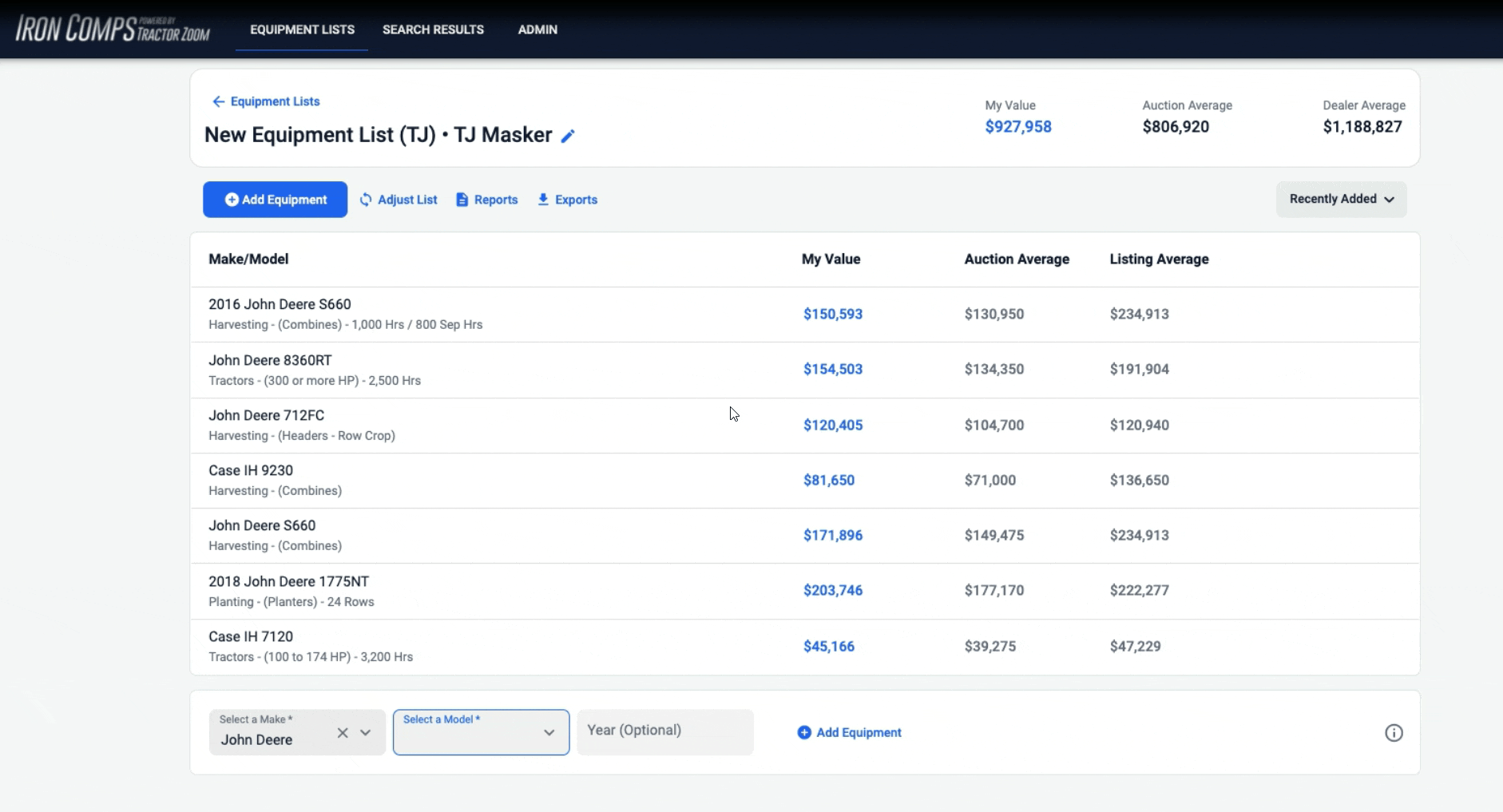Viewport: 1503px width, 812px height.
Task: Click the Dealer Average total $1,188,827
Action: coord(1362,126)
